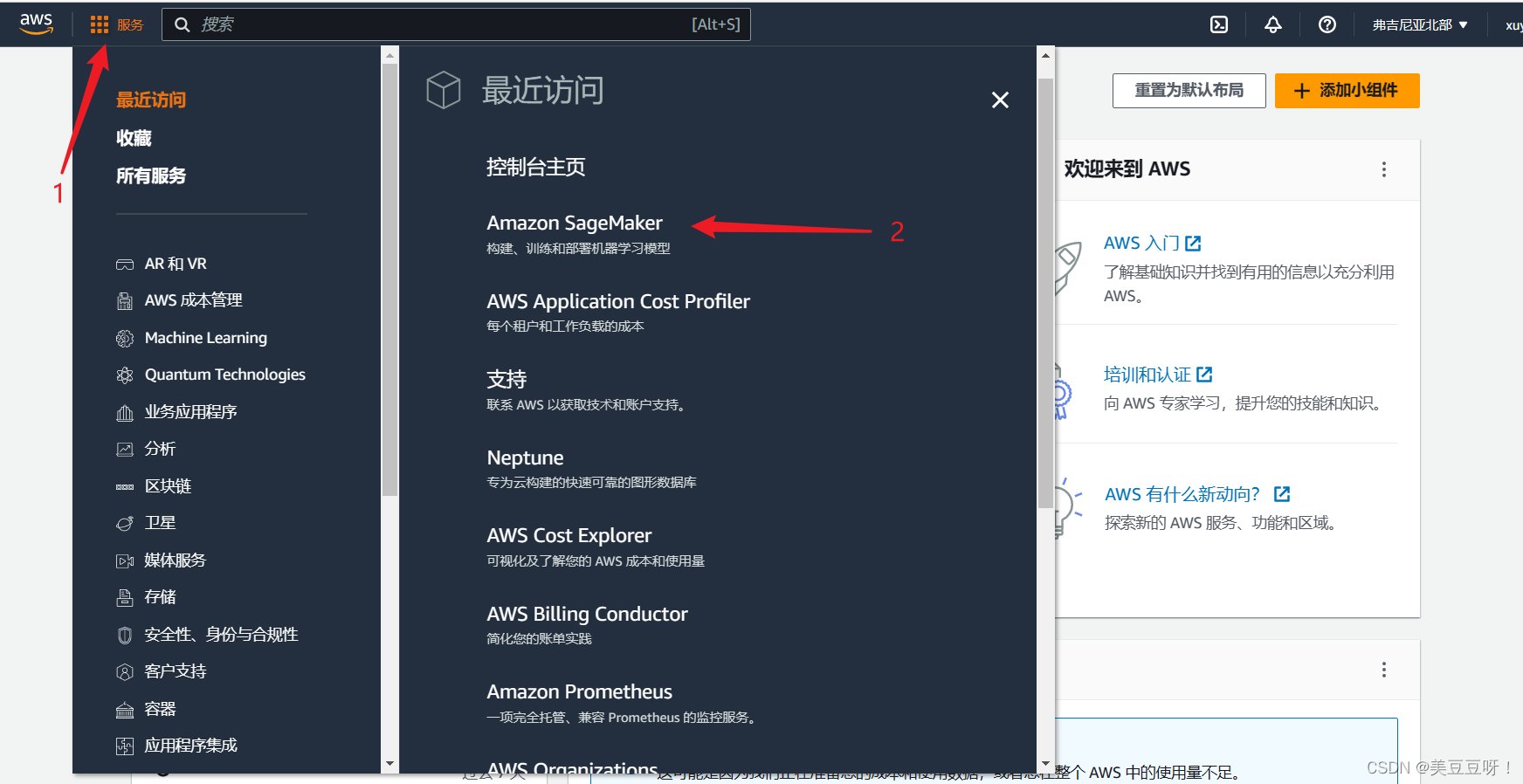Open the 支持 service
The image size is (1523, 784).
pyautogui.click(x=507, y=380)
